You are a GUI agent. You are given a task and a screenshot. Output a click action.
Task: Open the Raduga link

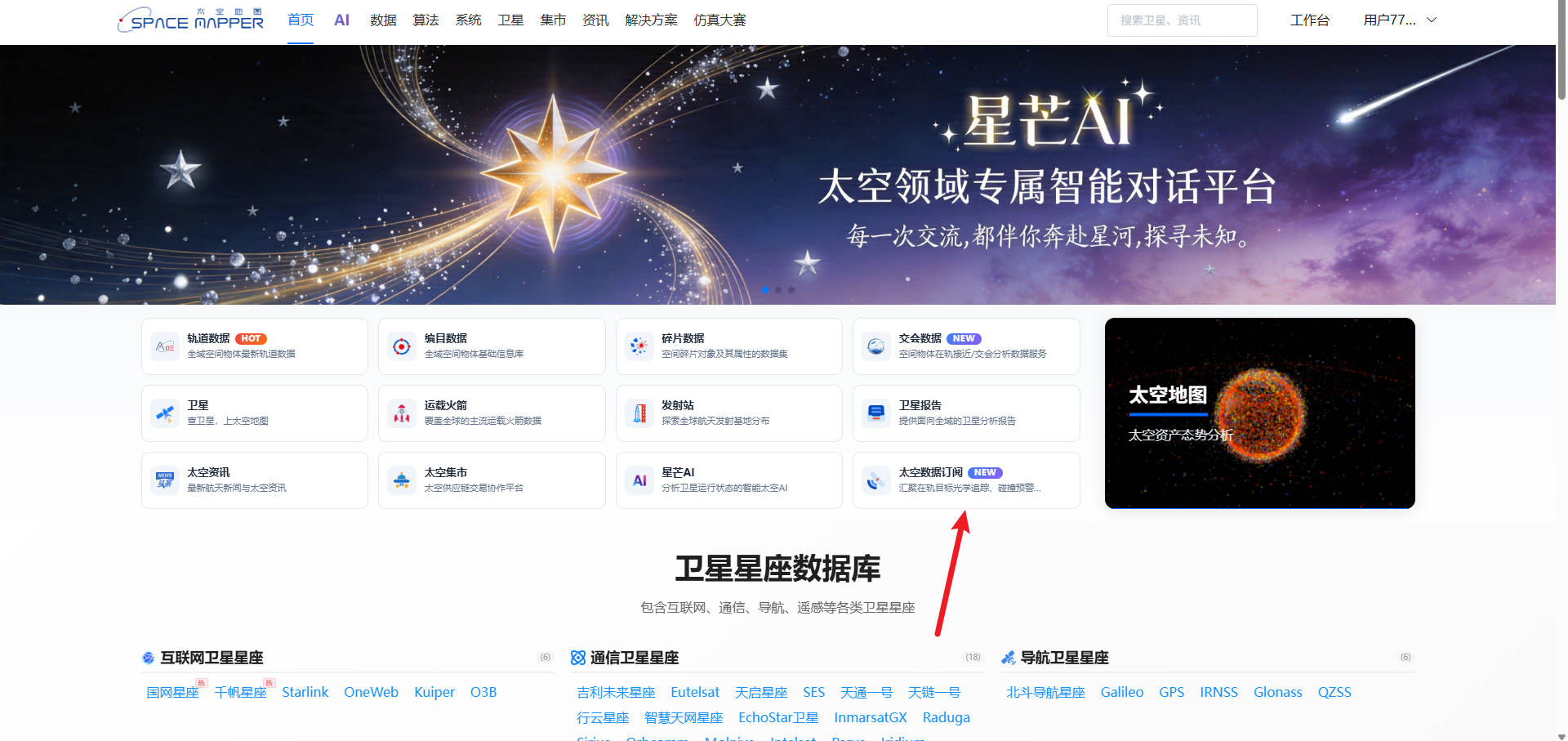946,718
